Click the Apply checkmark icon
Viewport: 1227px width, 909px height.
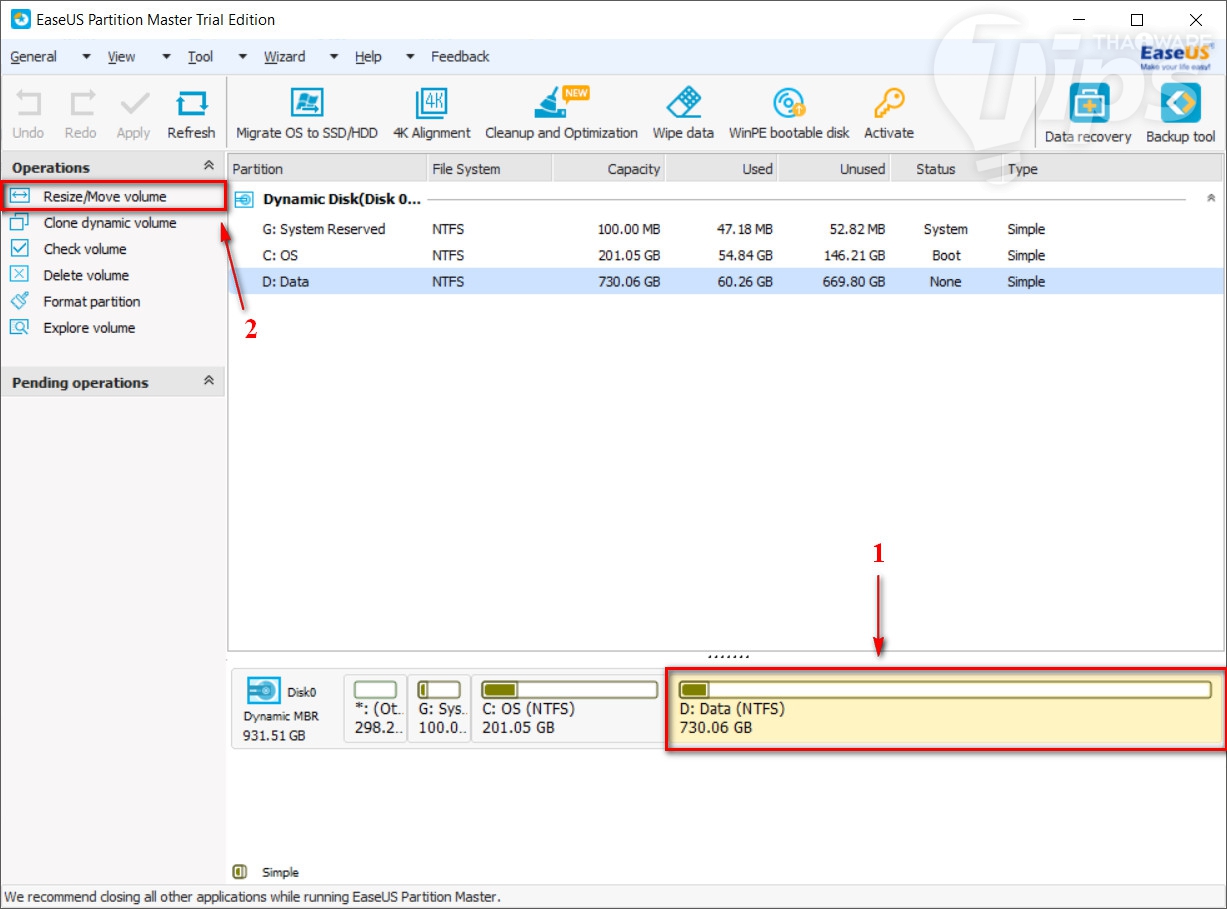[x=133, y=104]
